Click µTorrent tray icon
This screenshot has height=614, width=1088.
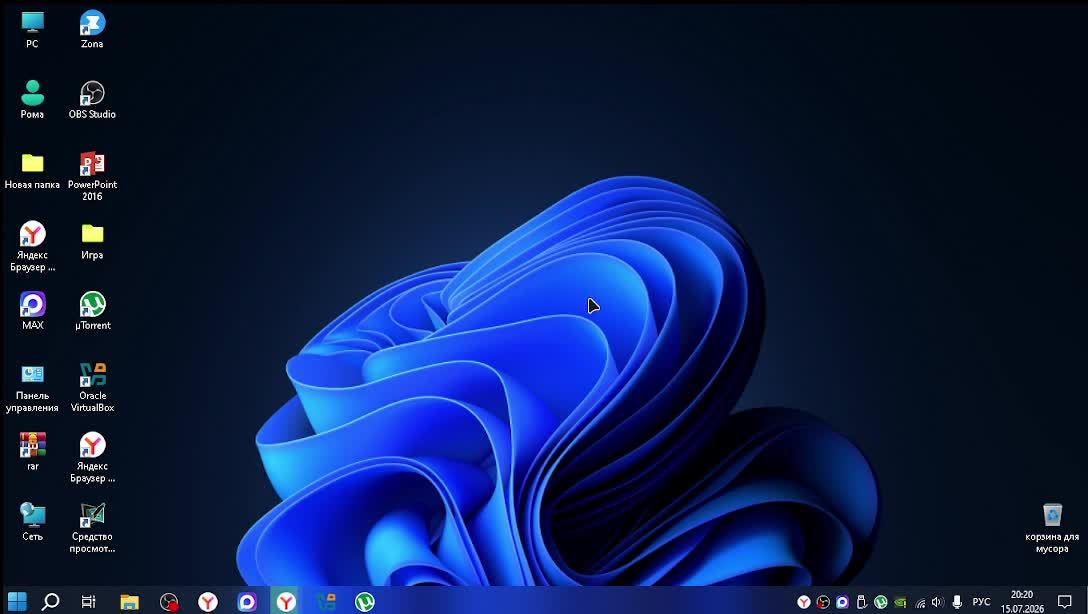pyautogui.click(x=881, y=602)
